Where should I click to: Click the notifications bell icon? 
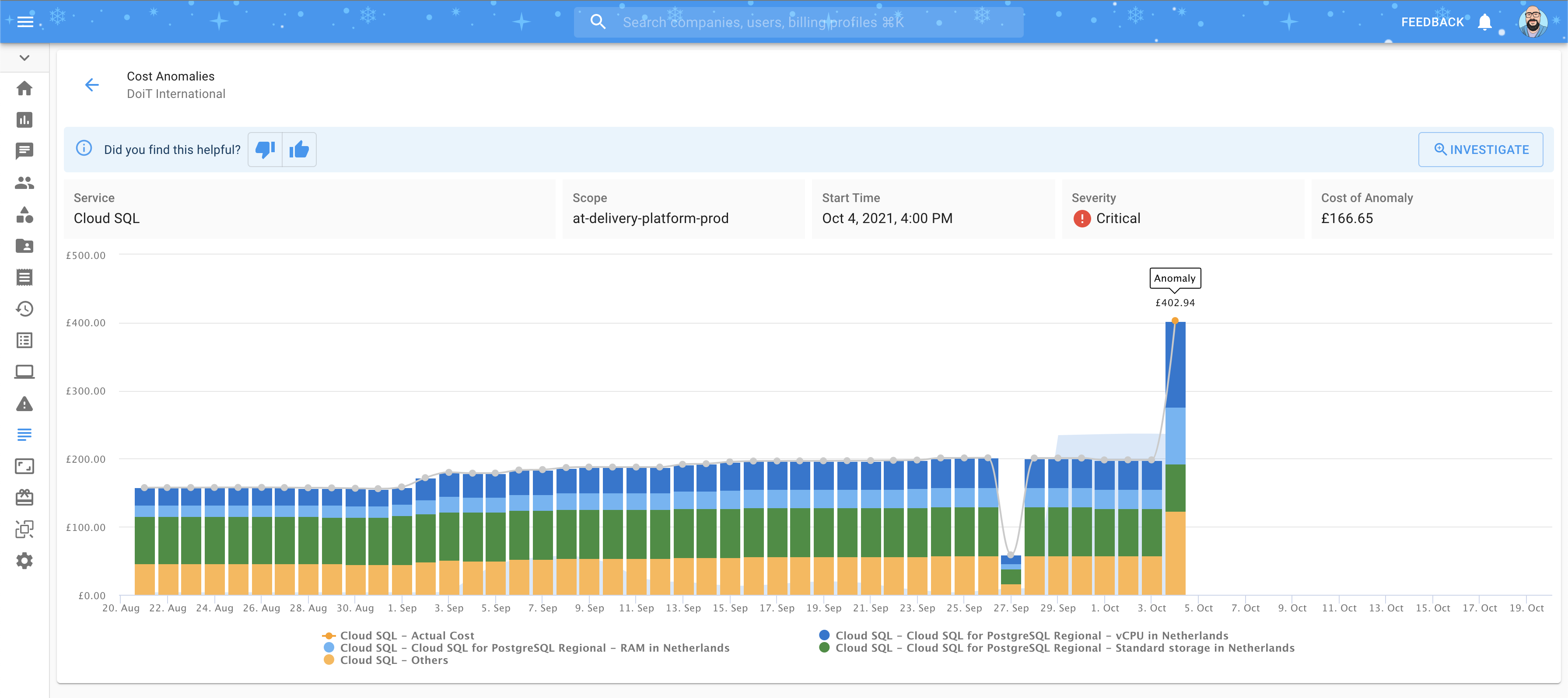click(1484, 22)
